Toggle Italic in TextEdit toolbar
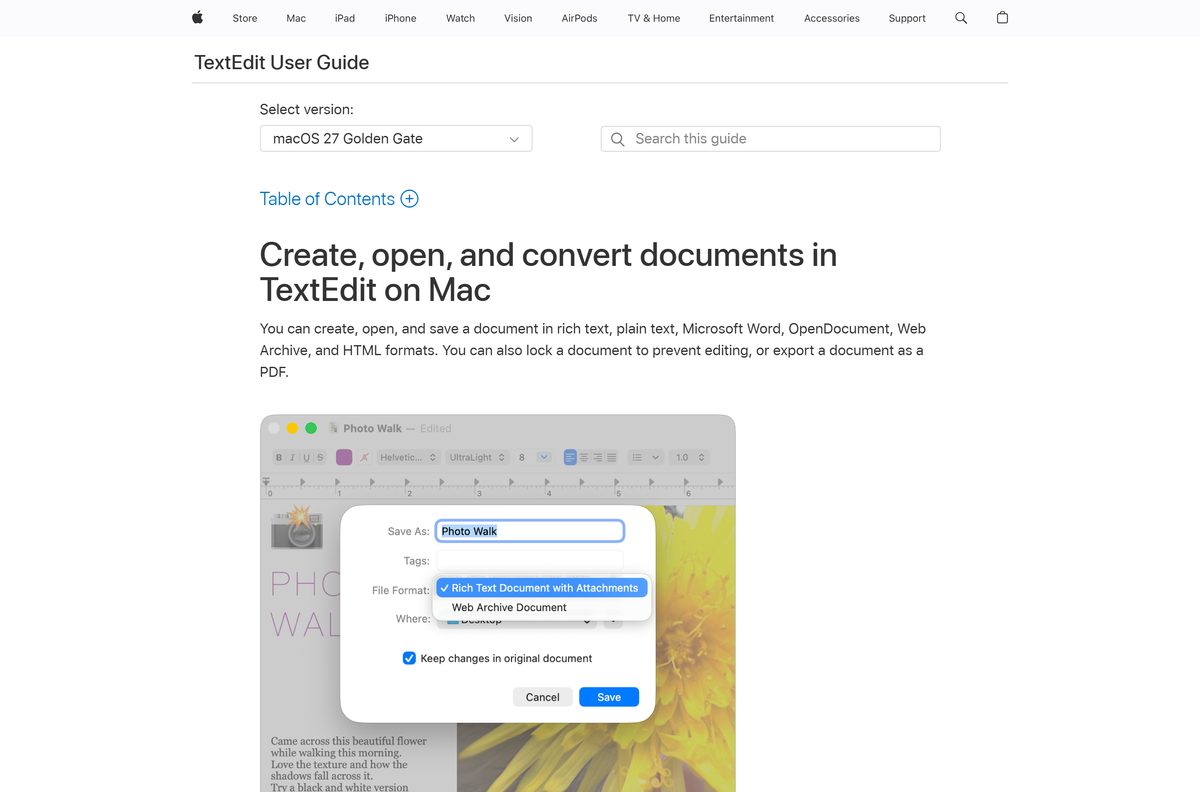 (292, 457)
